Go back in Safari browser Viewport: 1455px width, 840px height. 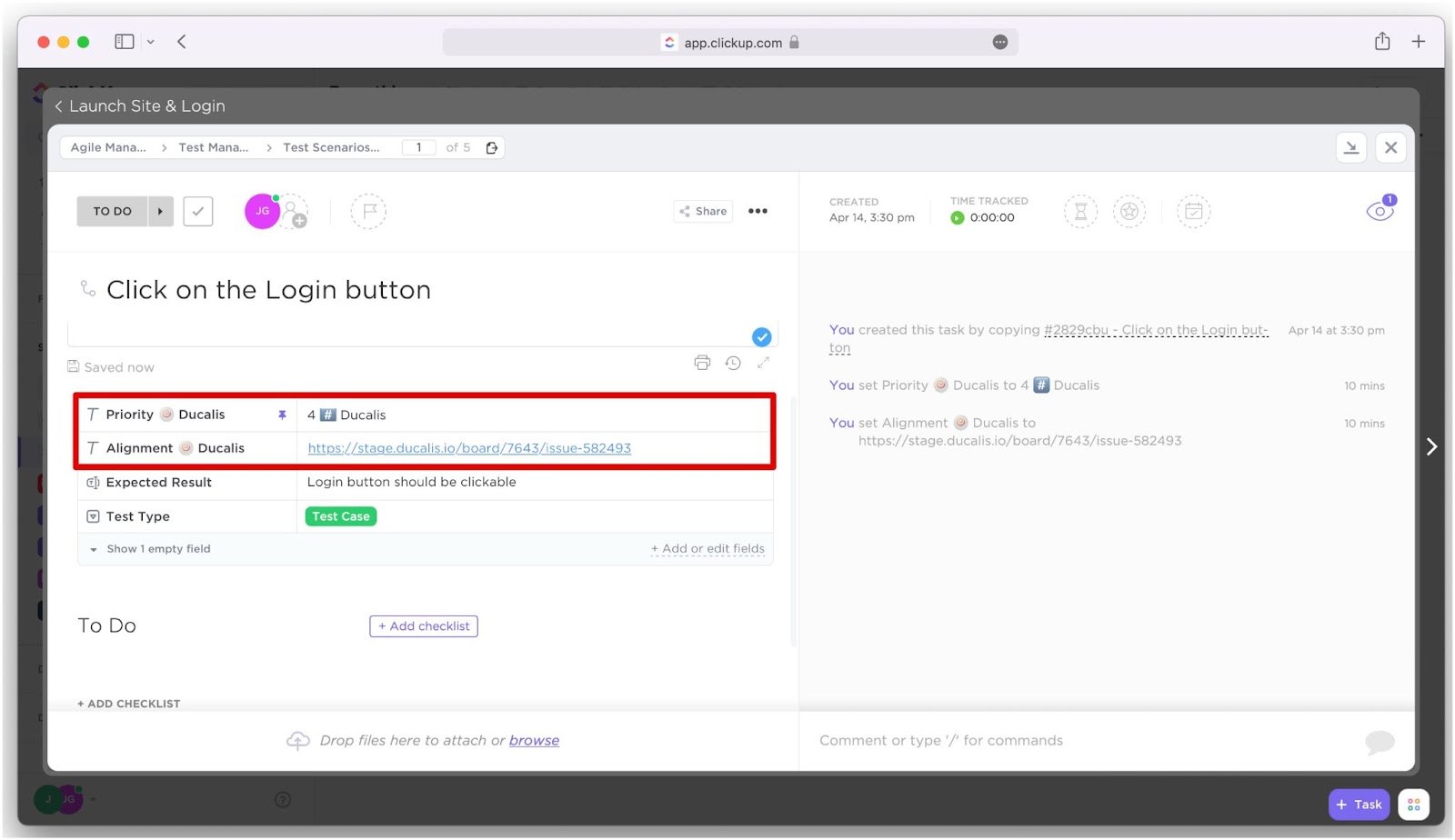pos(182,42)
